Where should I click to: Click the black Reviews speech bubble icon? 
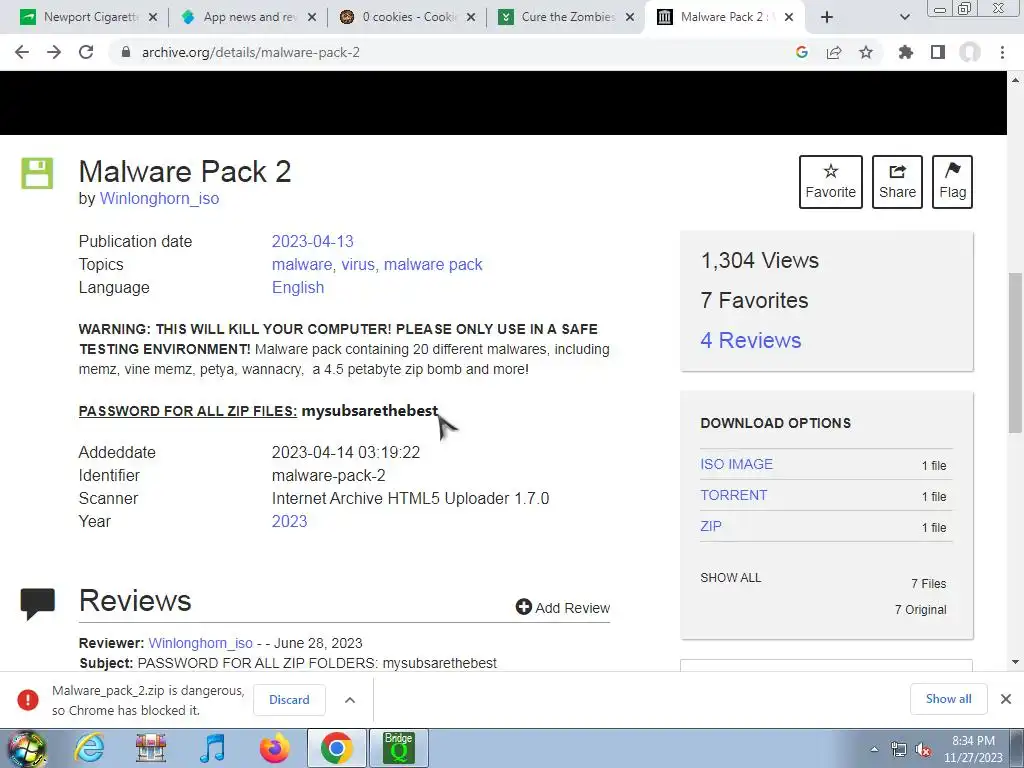pyautogui.click(x=38, y=603)
